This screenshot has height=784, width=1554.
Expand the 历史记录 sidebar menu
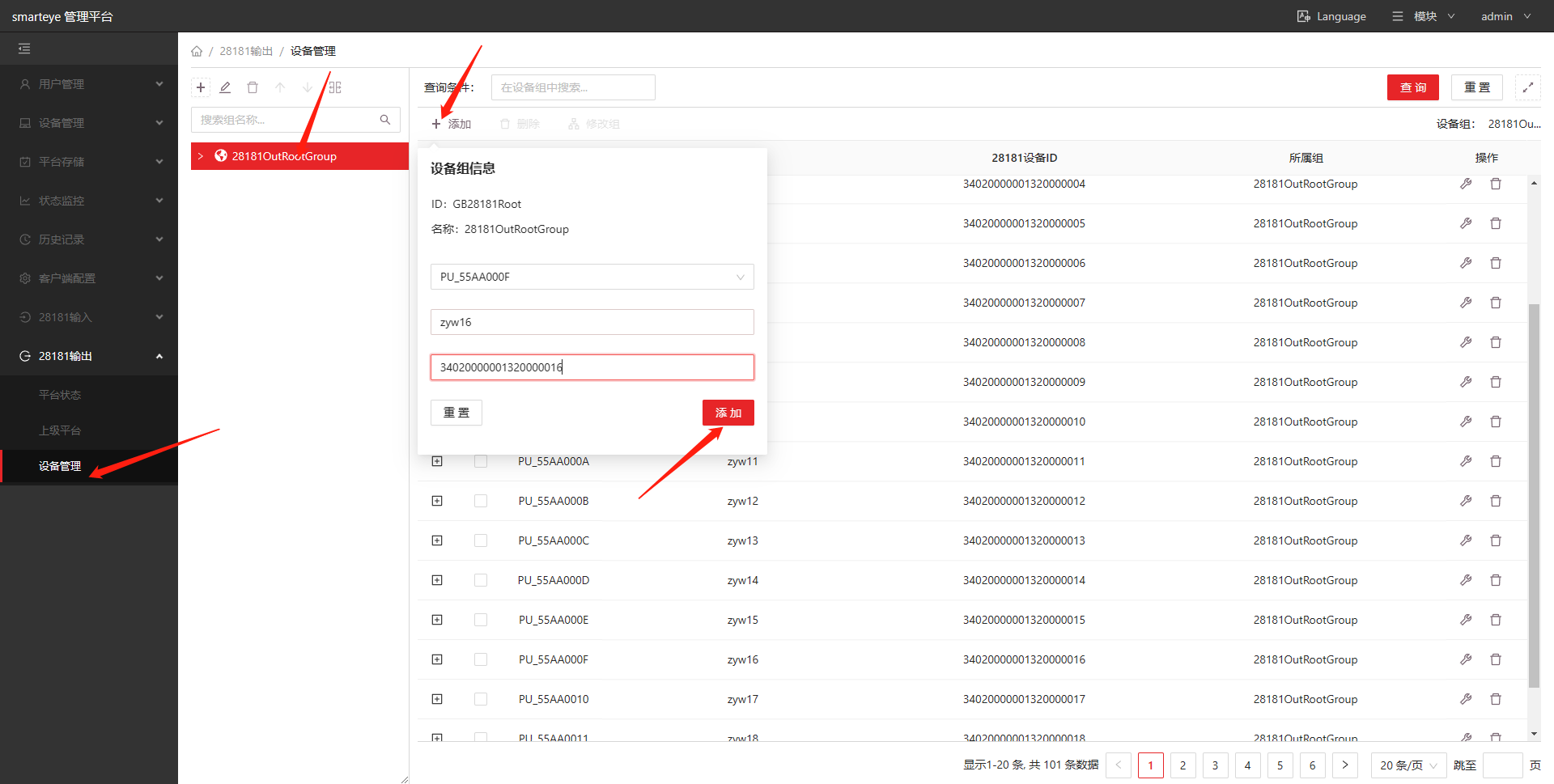pyautogui.click(x=89, y=239)
